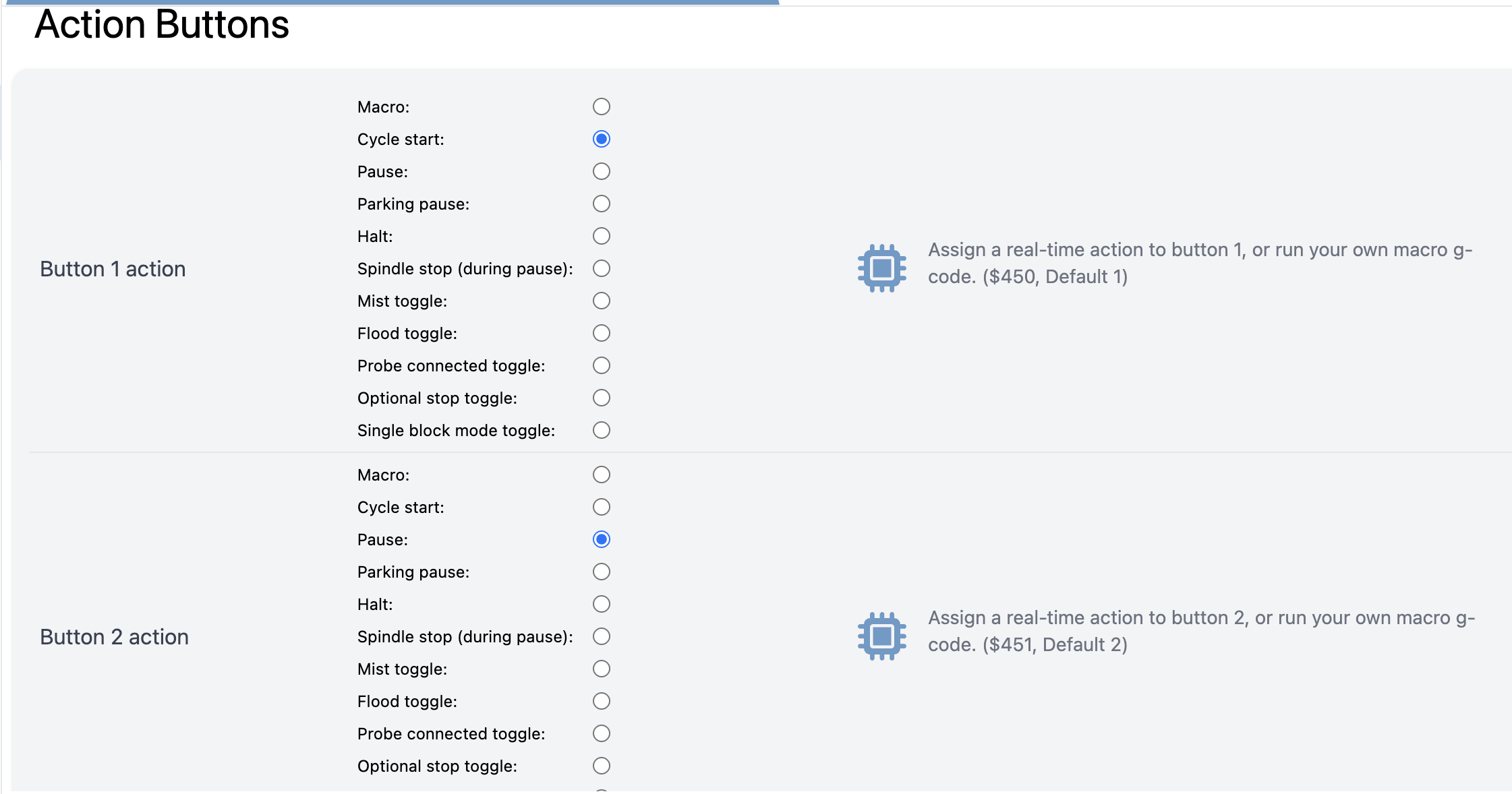This screenshot has height=794, width=1512.
Task: Choose Probe connected toggle for Button 1
Action: click(601, 365)
